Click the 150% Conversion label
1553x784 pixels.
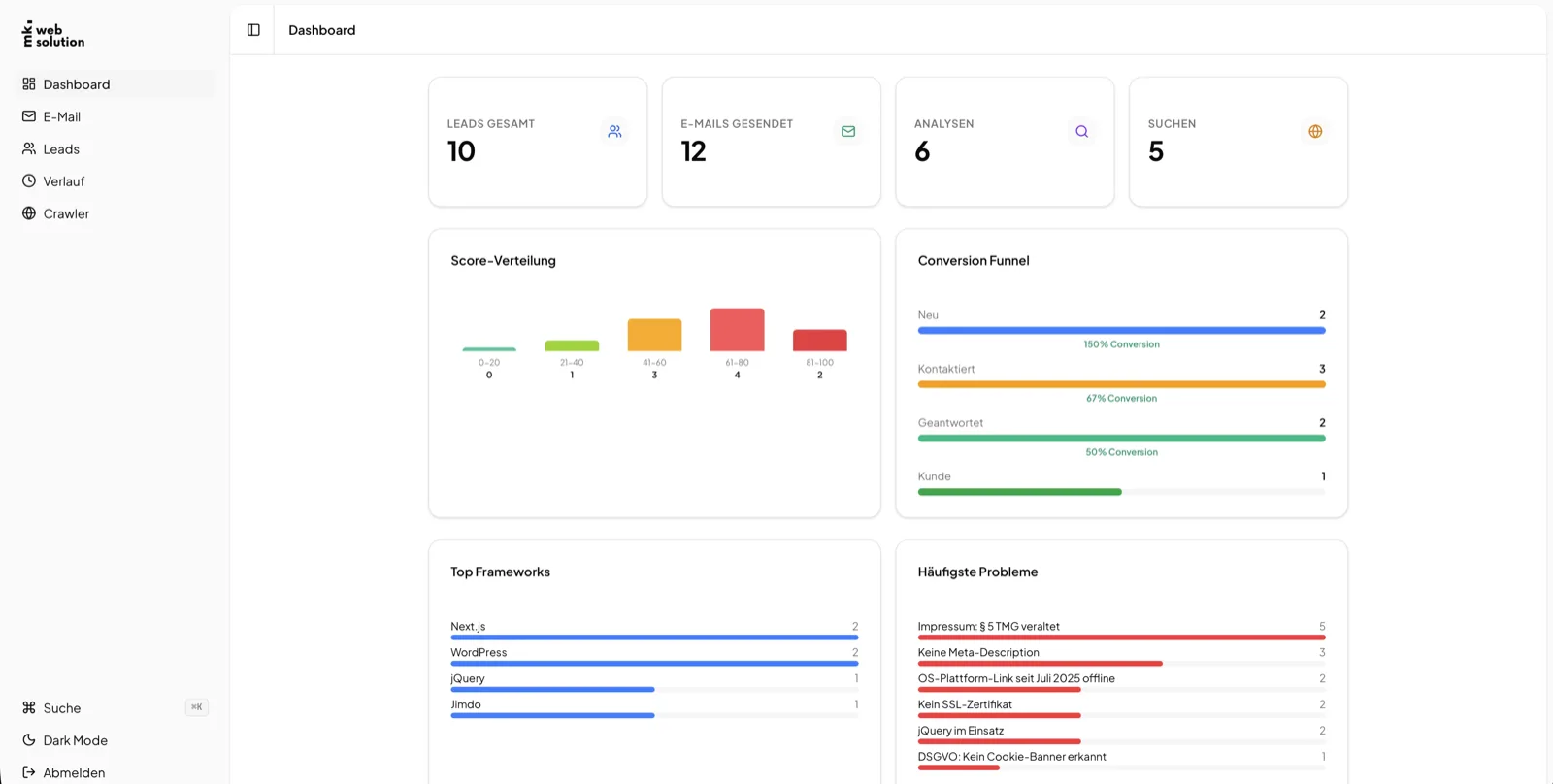tap(1121, 344)
